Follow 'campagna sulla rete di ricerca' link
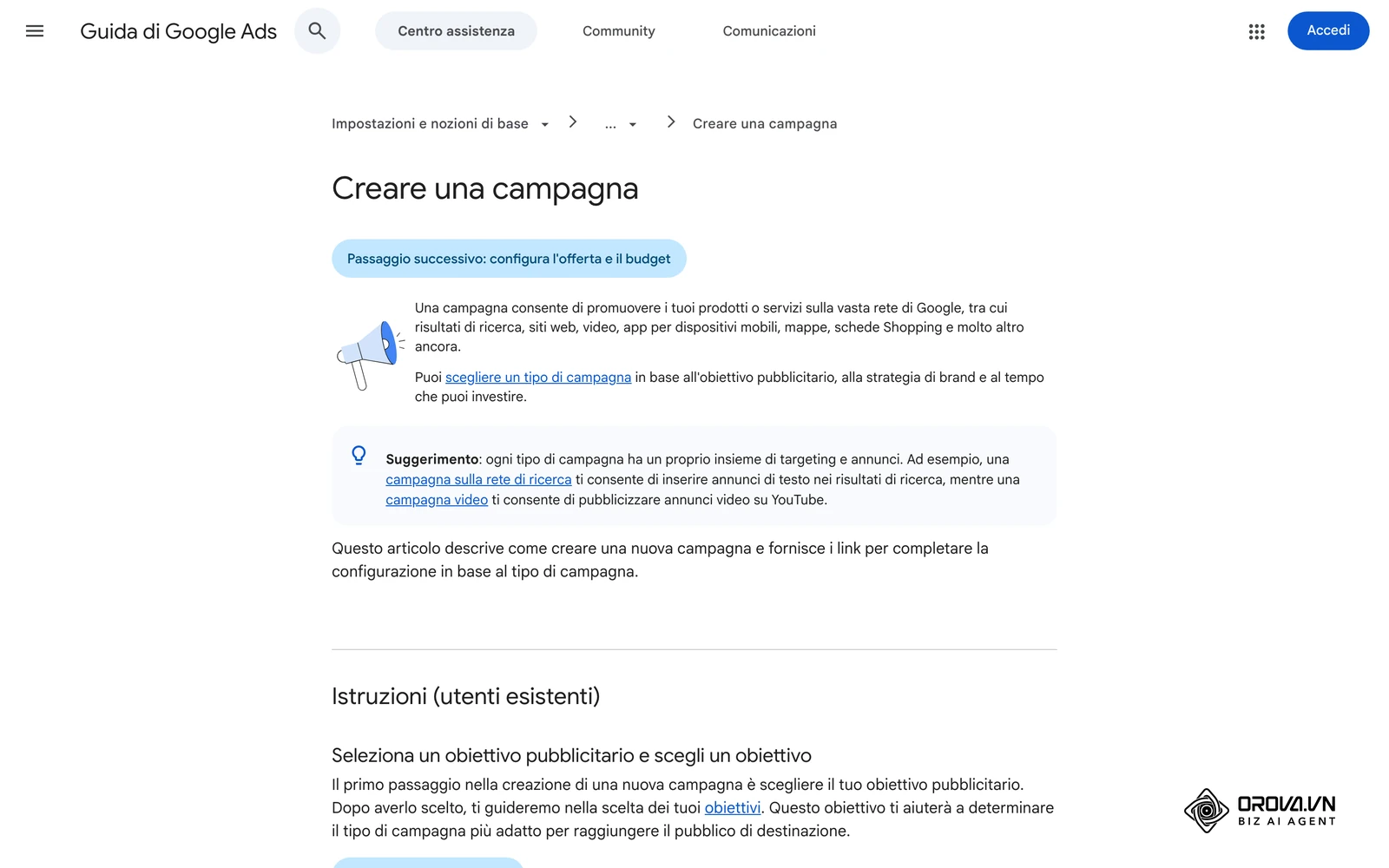This screenshot has height=868, width=1389. (478, 480)
